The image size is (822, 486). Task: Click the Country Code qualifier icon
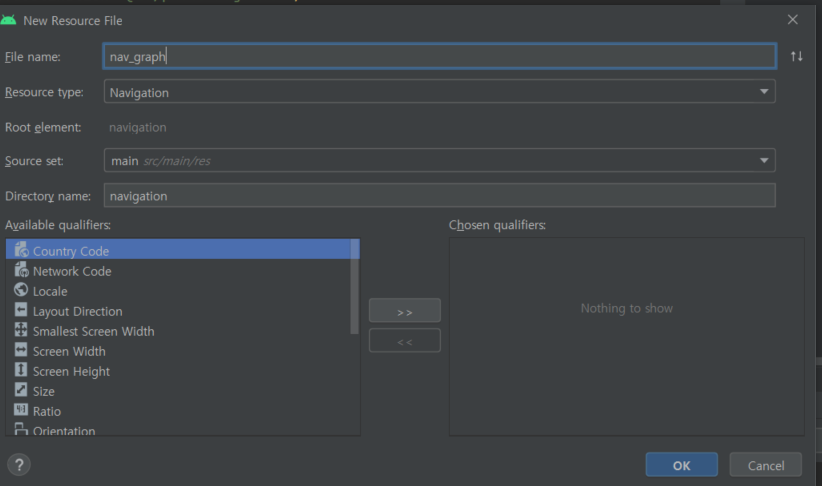[21, 250]
